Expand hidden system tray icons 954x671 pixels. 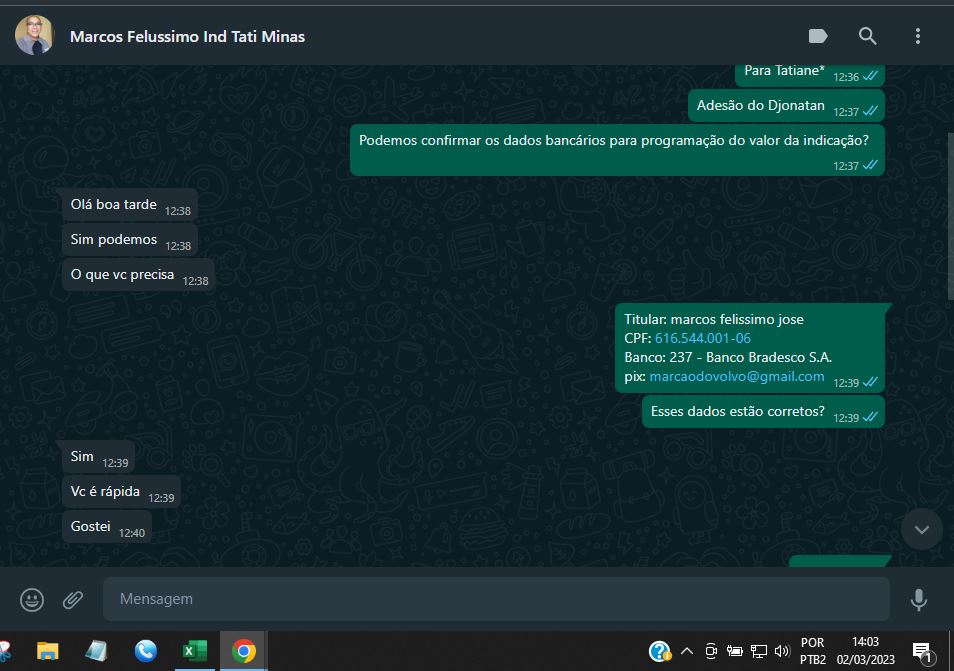(687, 651)
